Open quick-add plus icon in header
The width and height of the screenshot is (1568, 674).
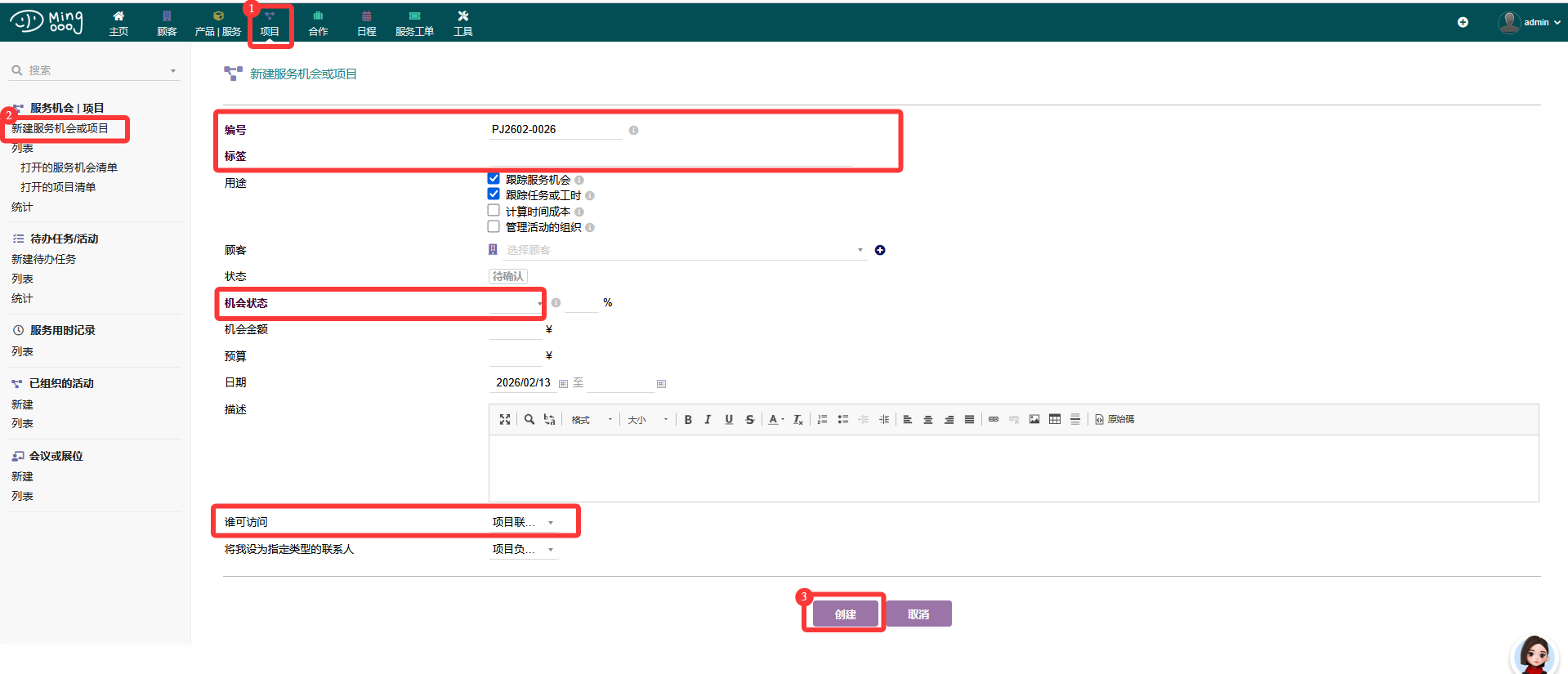click(1463, 23)
